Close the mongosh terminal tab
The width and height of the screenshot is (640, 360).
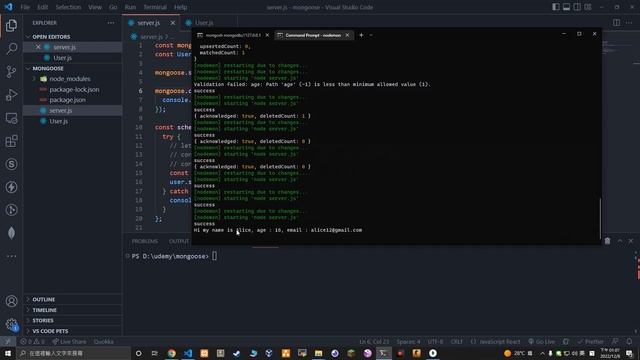click(x=267, y=35)
